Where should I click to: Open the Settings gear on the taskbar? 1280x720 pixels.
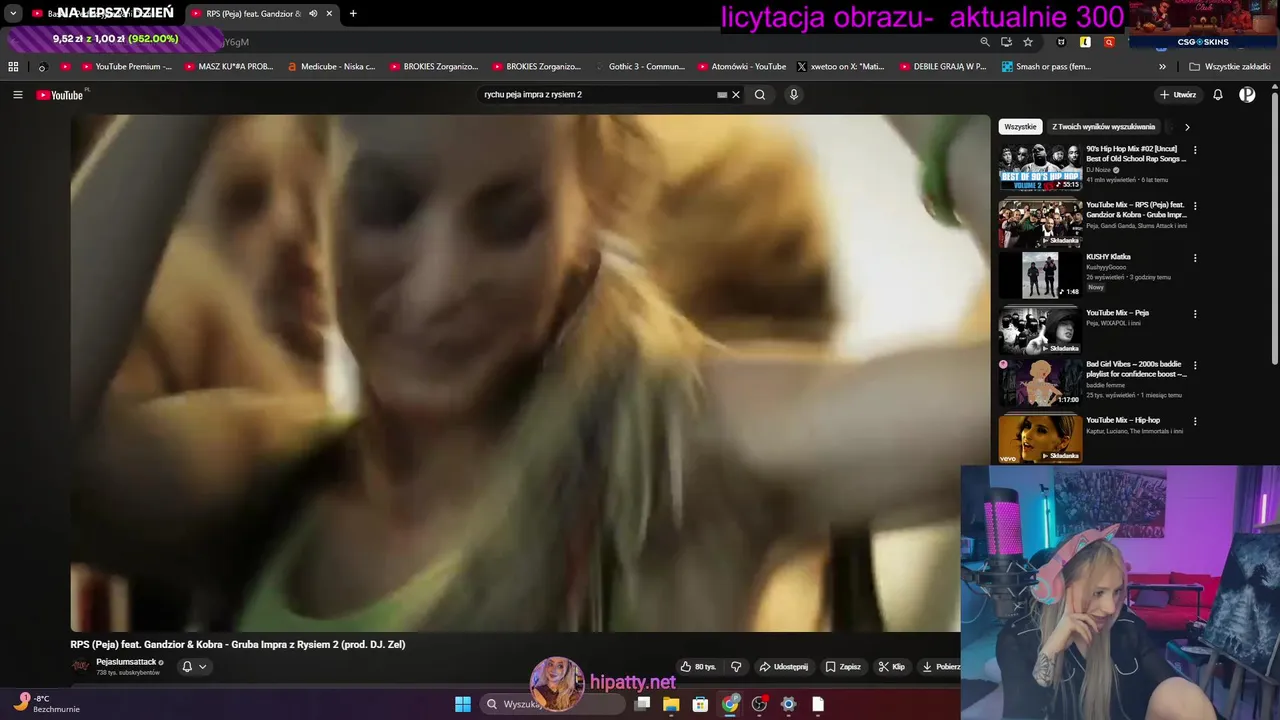[788, 704]
